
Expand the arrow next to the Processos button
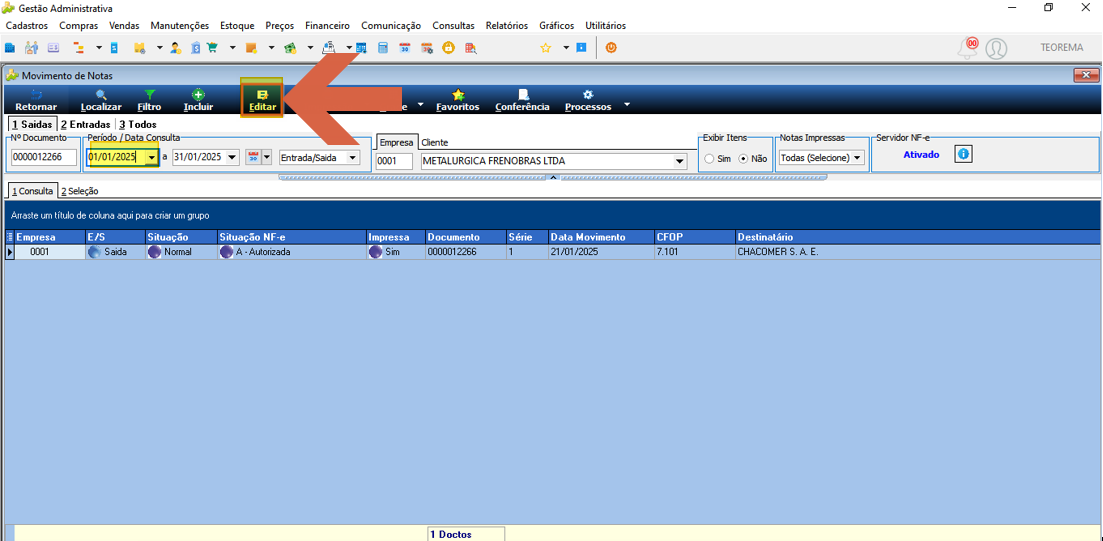(x=625, y=106)
